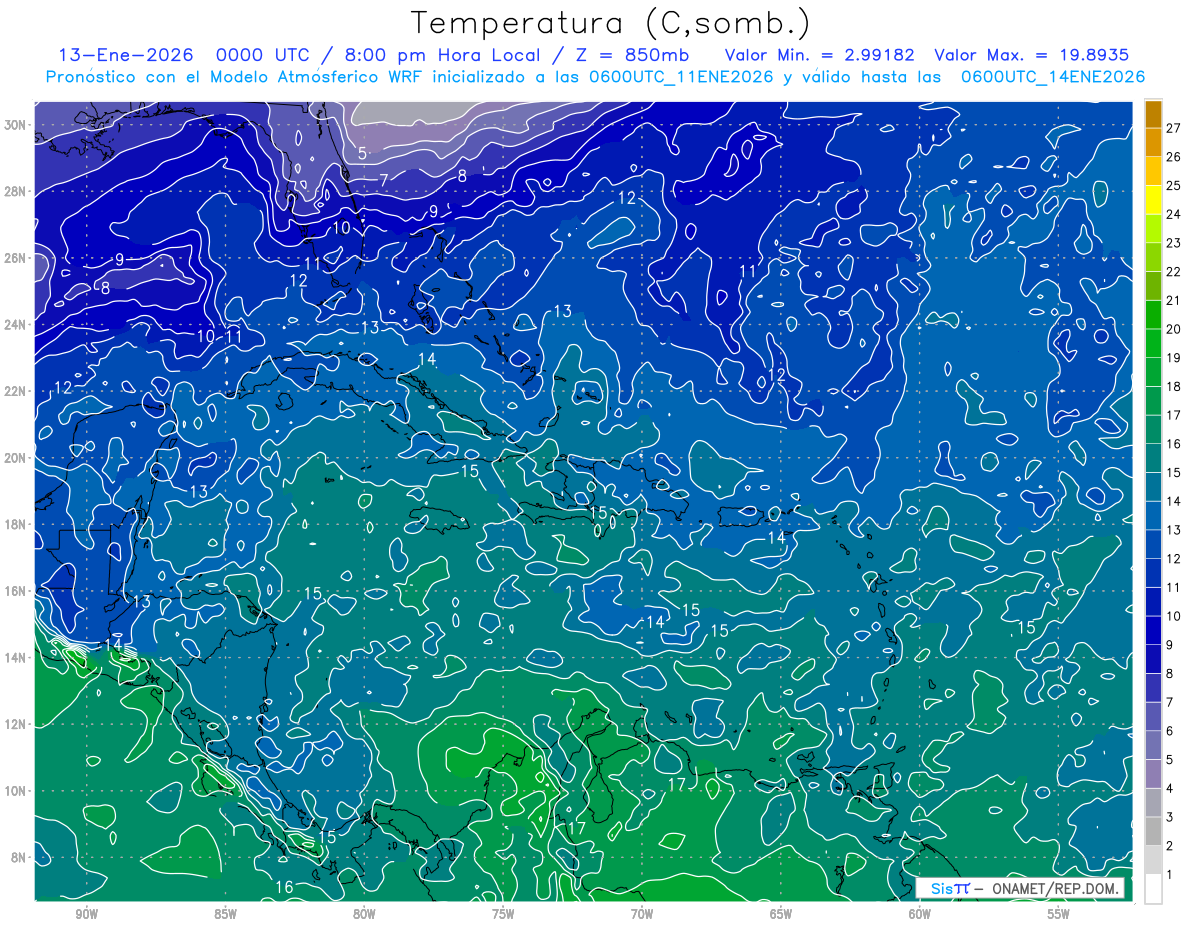This screenshot has height=927, width=1200.
Task: Click the "0000 UTC" time label
Action: pyautogui.click(x=261, y=56)
